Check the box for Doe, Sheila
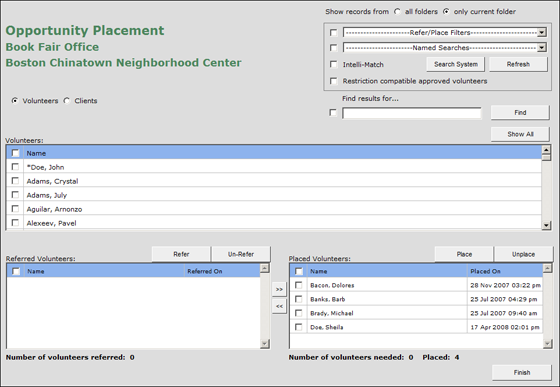This screenshot has width=560, height=387. coord(299,327)
